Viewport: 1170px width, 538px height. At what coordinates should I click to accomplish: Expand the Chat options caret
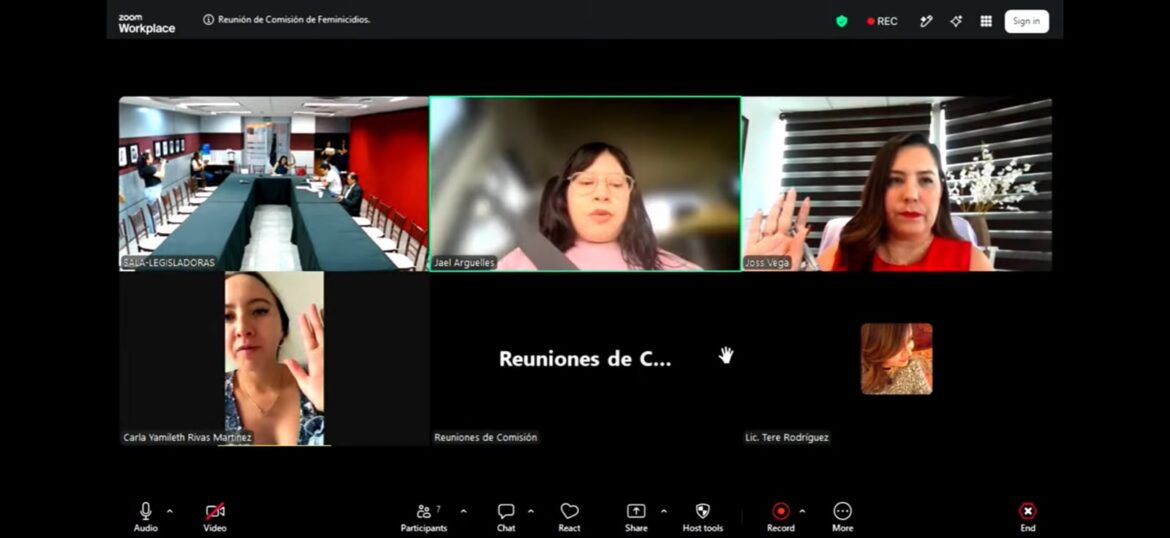coord(531,511)
